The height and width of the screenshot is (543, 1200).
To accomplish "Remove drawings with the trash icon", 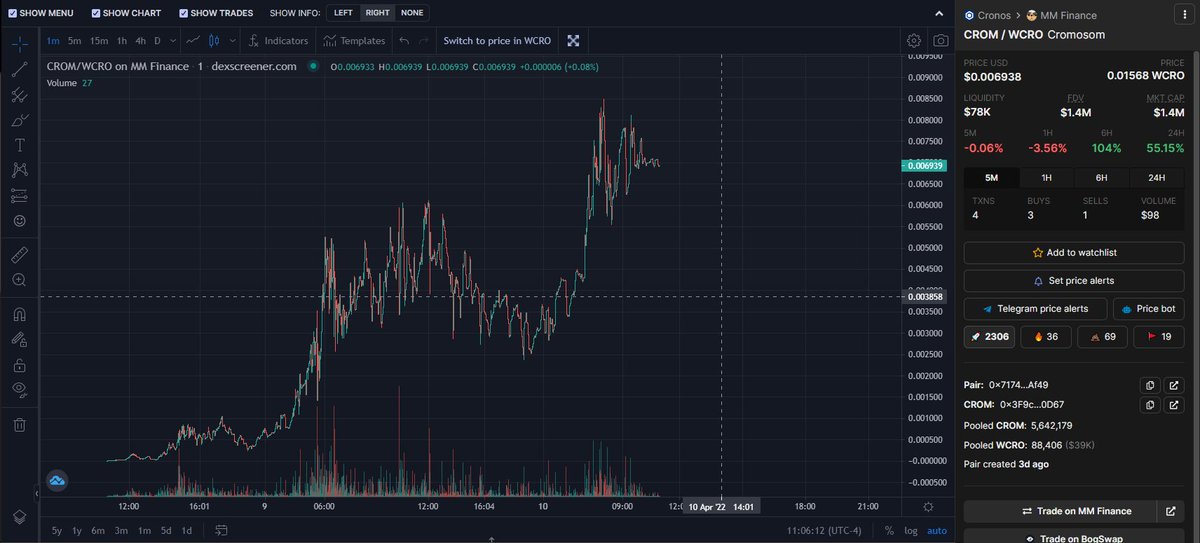I will (19, 425).
